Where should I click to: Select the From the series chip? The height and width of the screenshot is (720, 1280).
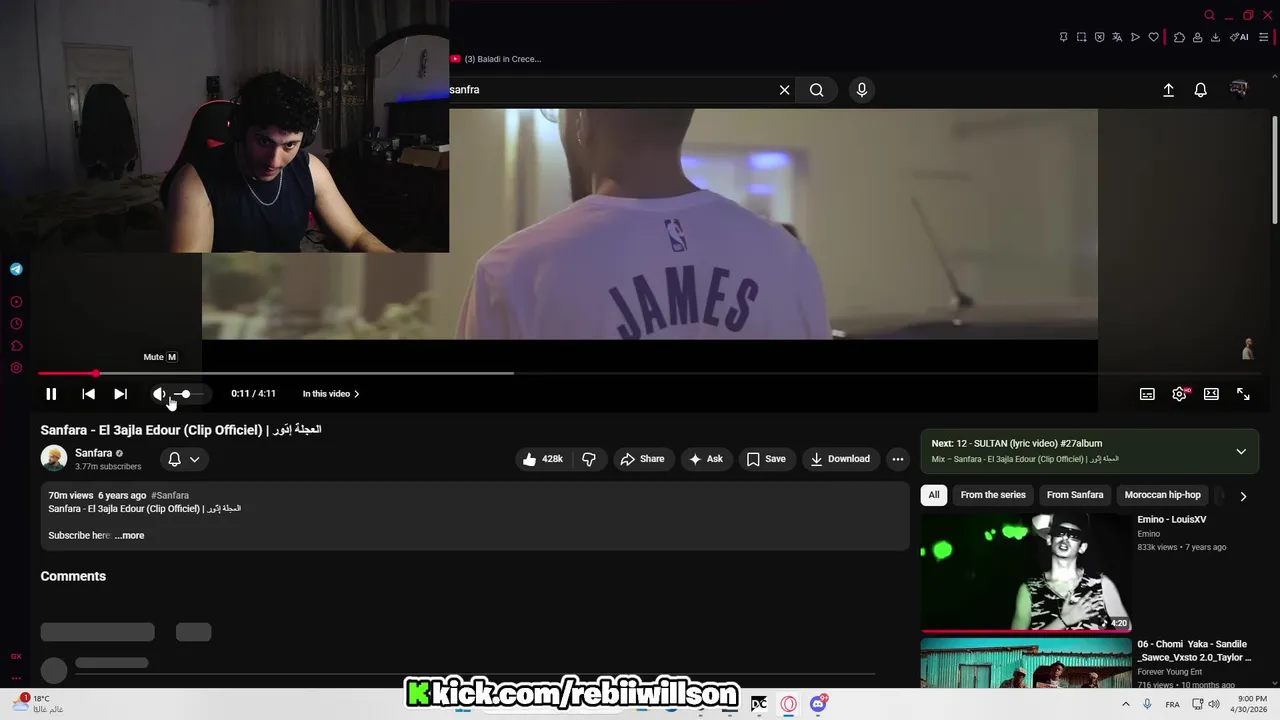pos(993,495)
